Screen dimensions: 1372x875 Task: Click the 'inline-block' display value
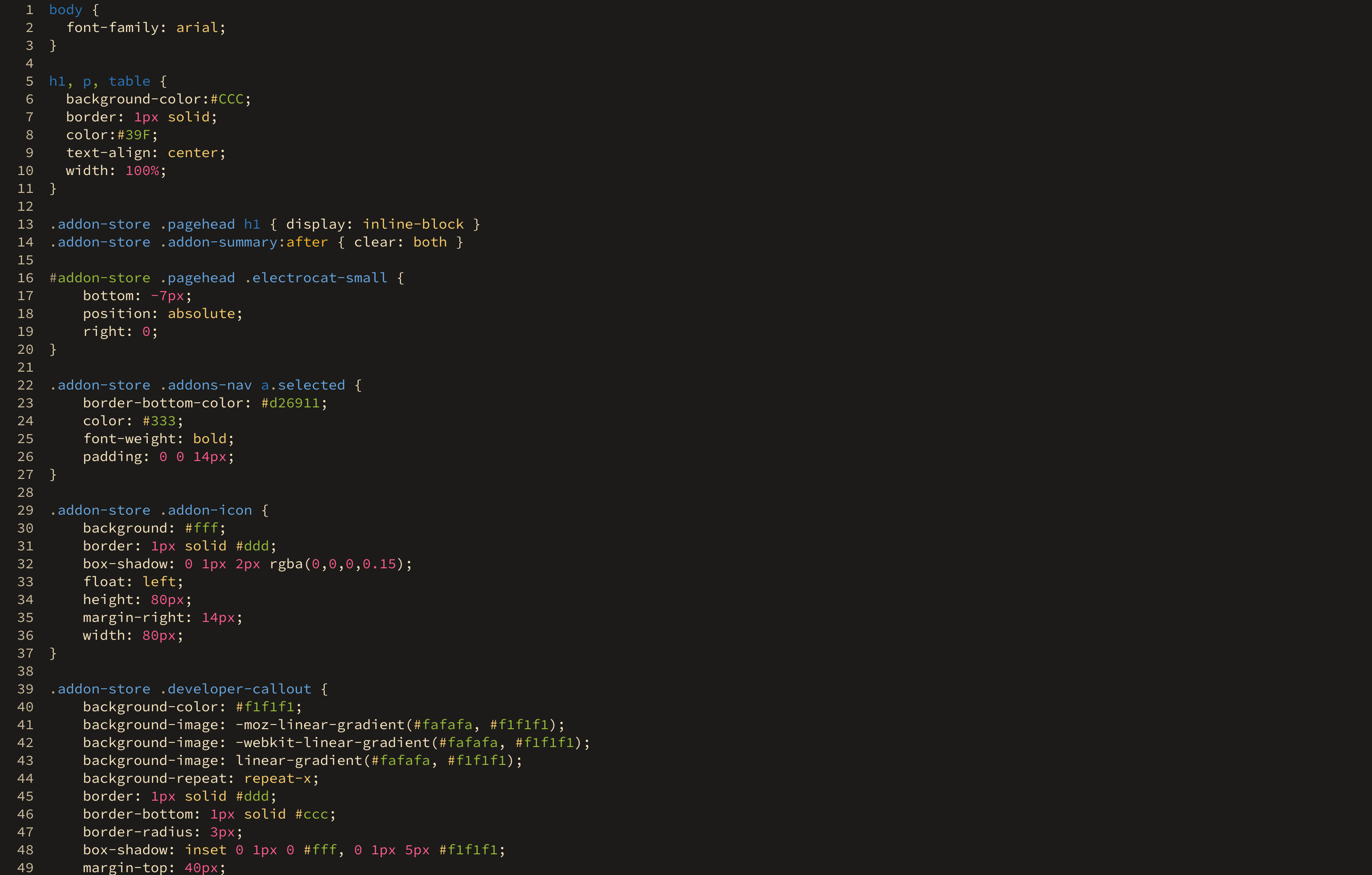point(413,224)
